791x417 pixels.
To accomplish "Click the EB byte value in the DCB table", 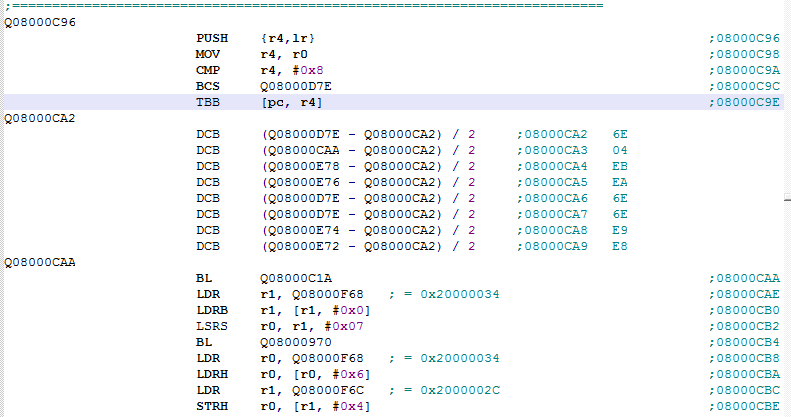I will (619, 166).
